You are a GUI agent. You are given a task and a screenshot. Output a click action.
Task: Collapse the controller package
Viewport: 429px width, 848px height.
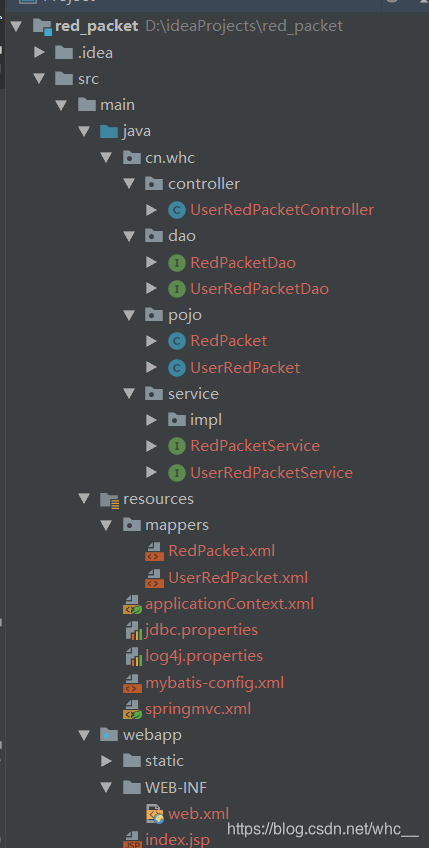(x=129, y=184)
